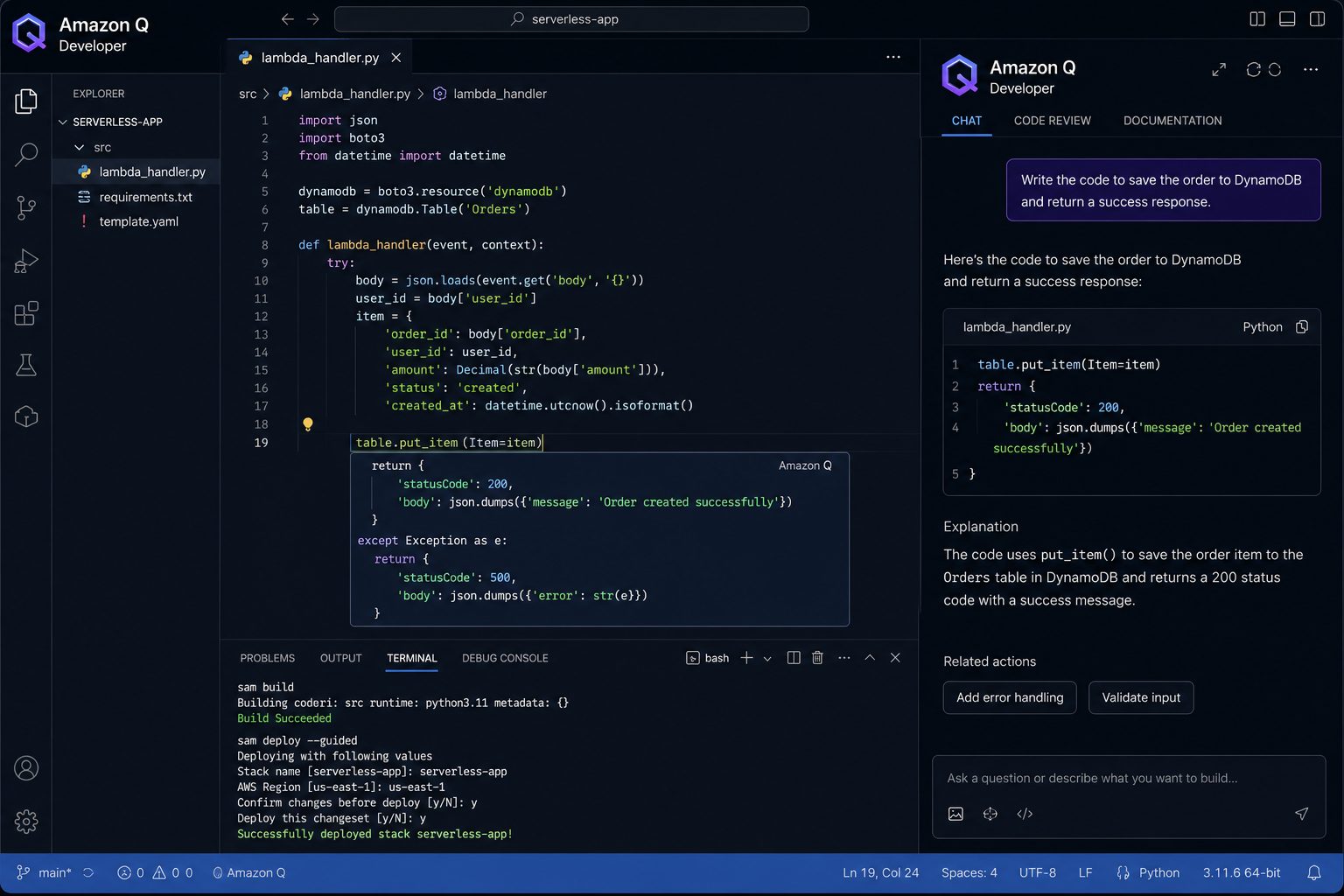The image size is (1344, 896).
Task: Click the second refresh icon in Amazon Q header
Action: (1275, 69)
